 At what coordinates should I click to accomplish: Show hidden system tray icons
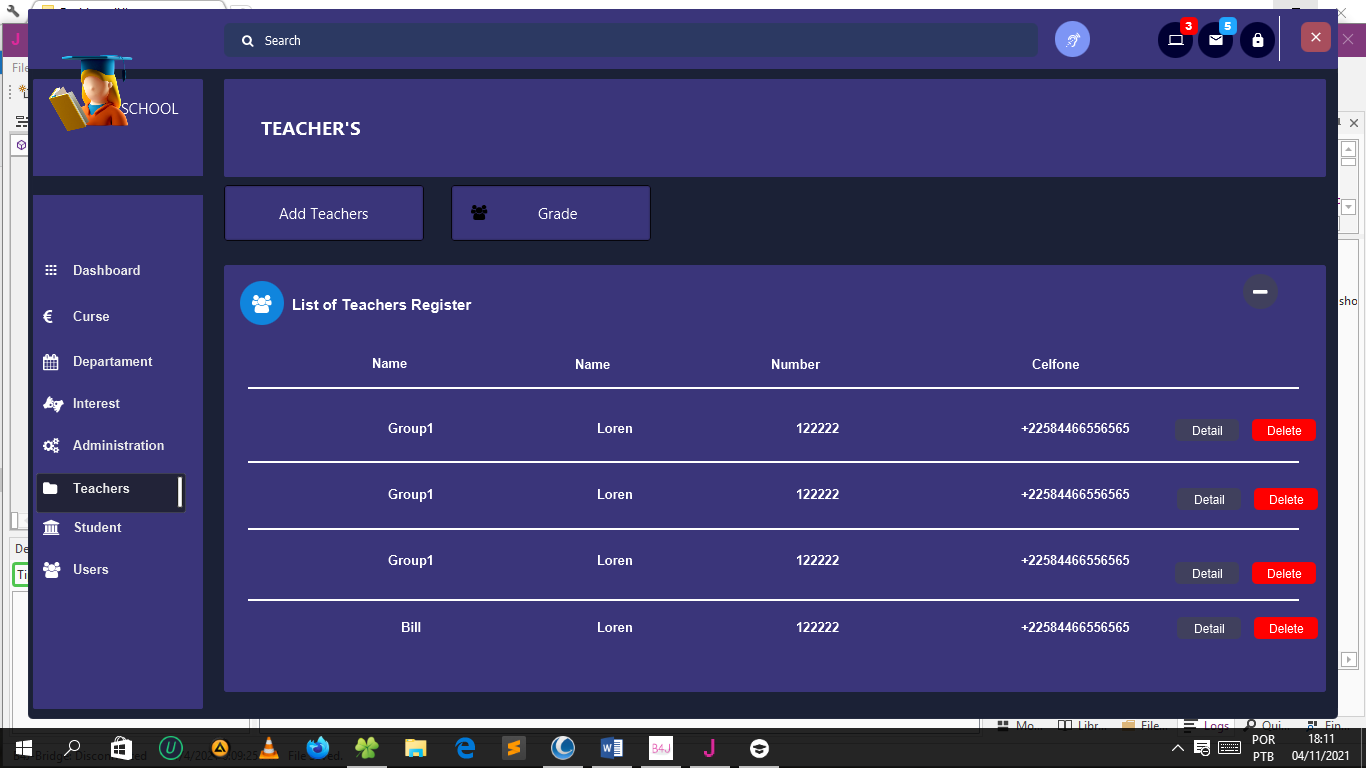[1178, 748]
